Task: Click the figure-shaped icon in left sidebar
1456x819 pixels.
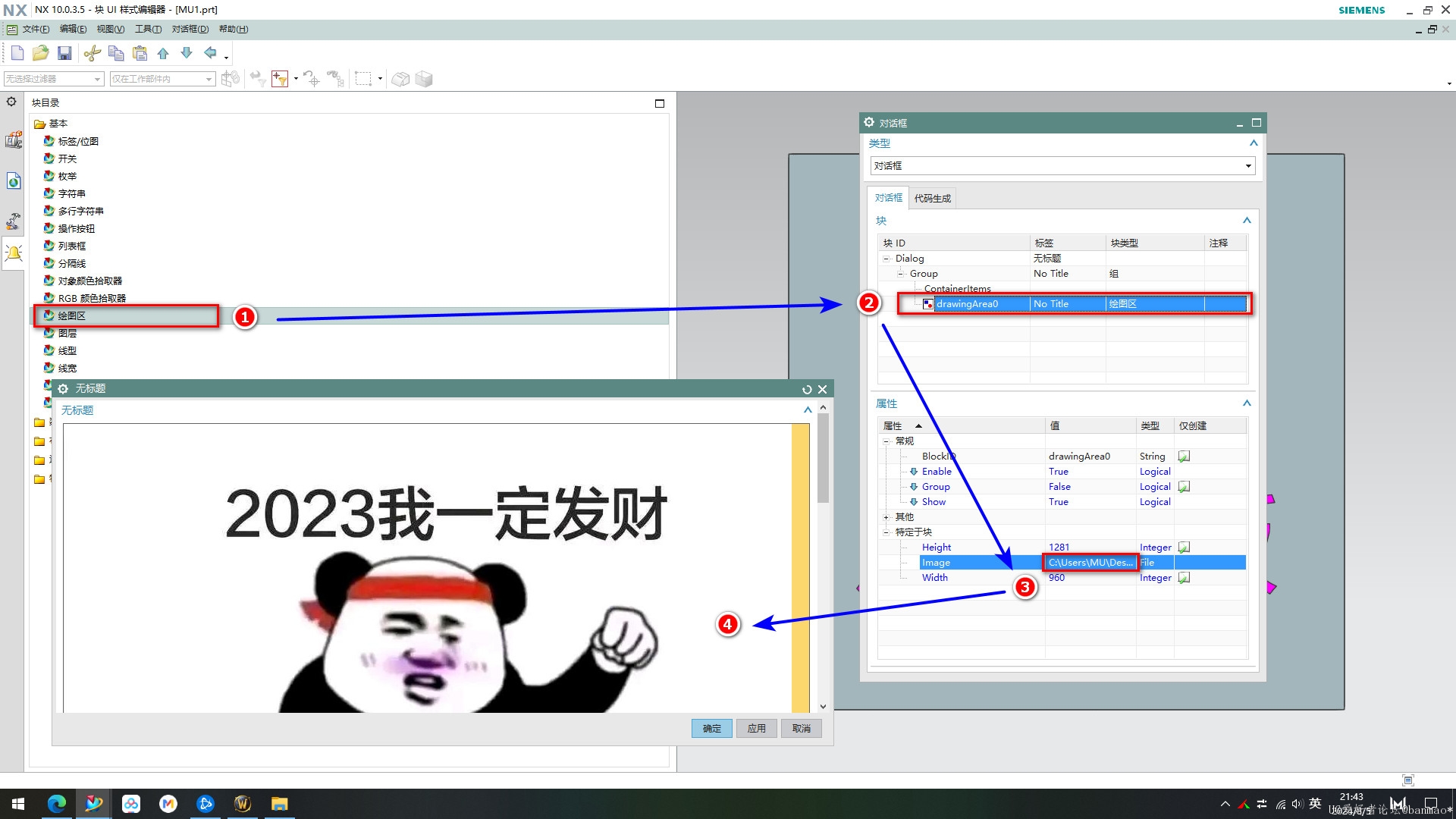Action: click(14, 221)
